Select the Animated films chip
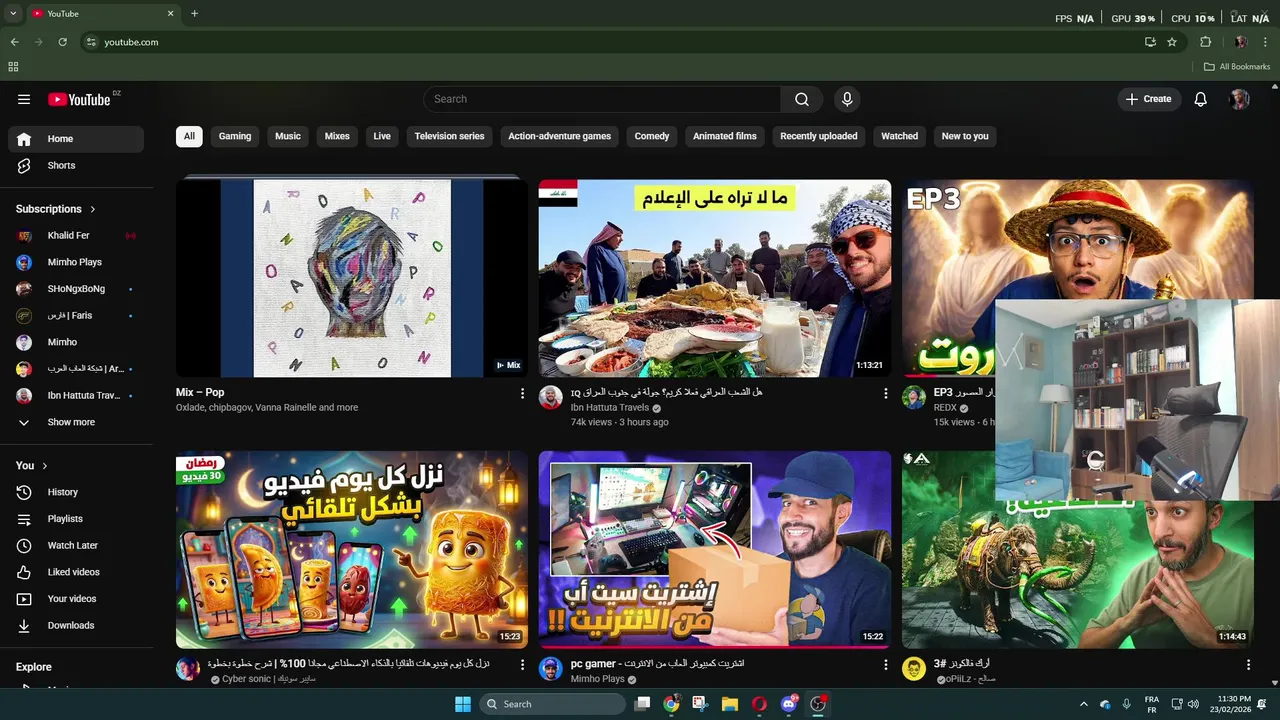Image resolution: width=1280 pixels, height=720 pixels. (x=725, y=136)
